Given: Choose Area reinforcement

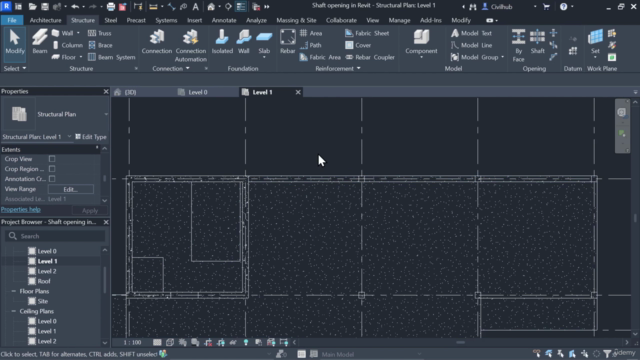Looking at the screenshot, I should point(311,33).
